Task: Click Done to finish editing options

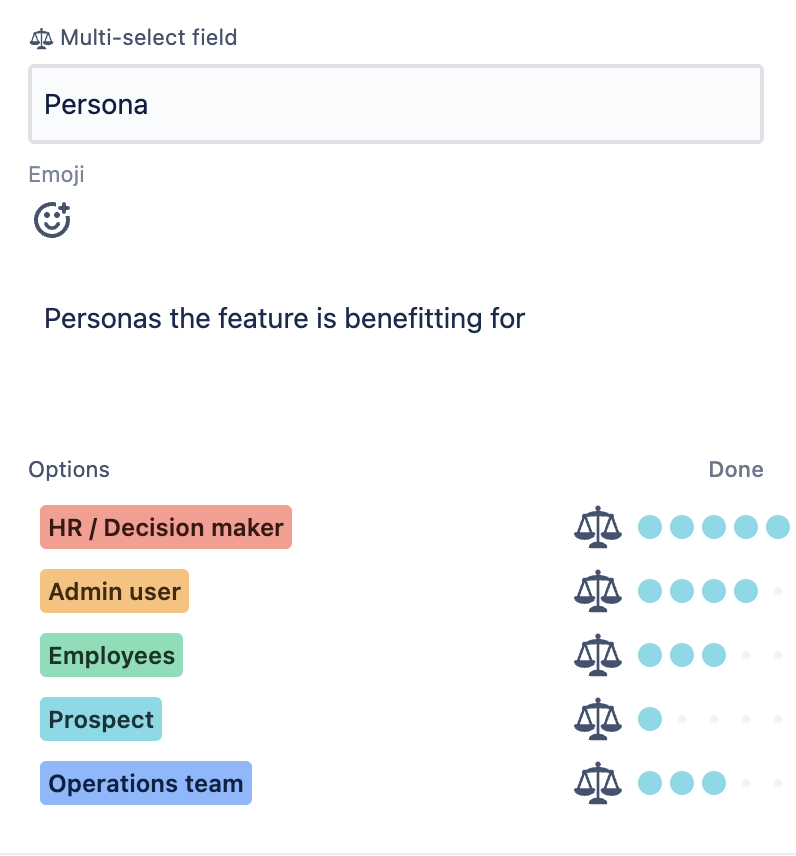Action: [x=735, y=469]
